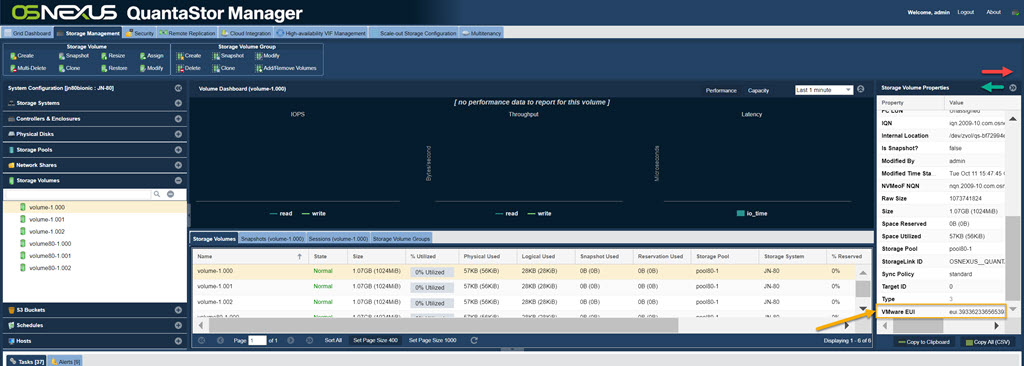Select volume-1.001 in the tree
The width and height of the screenshot is (1024, 366).
(x=46, y=220)
